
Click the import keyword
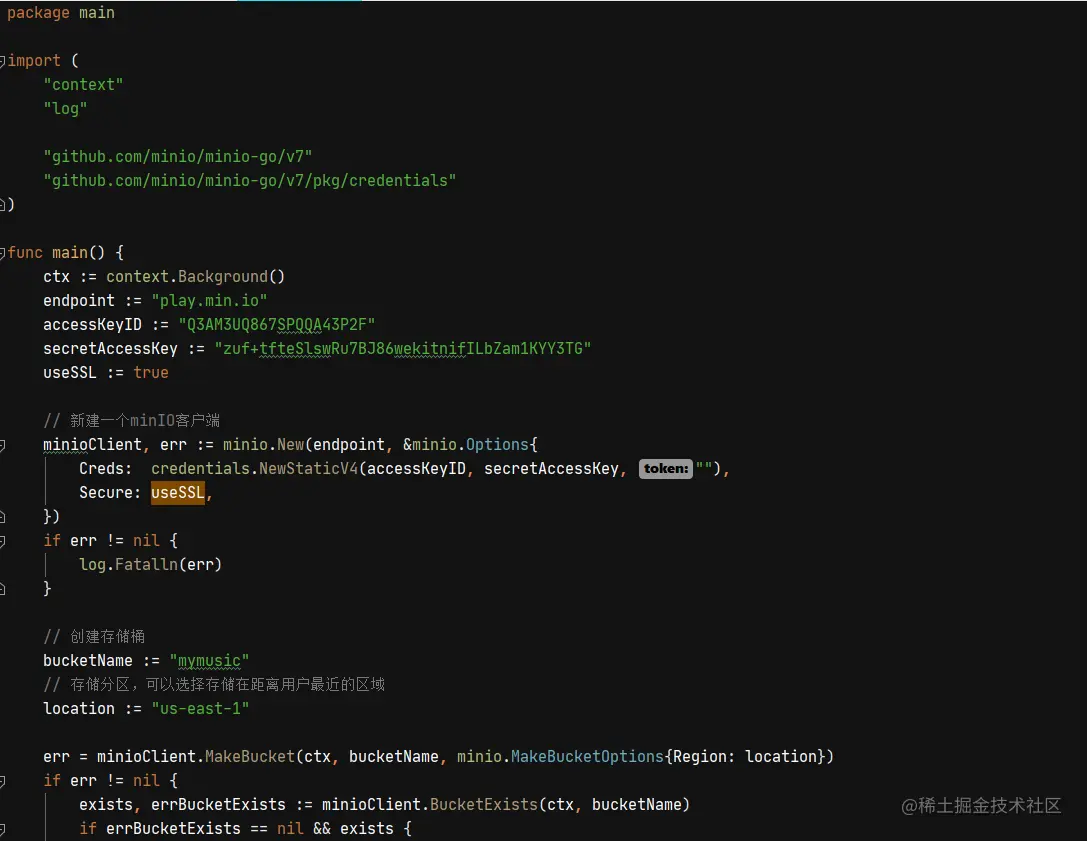pyautogui.click(x=34, y=61)
